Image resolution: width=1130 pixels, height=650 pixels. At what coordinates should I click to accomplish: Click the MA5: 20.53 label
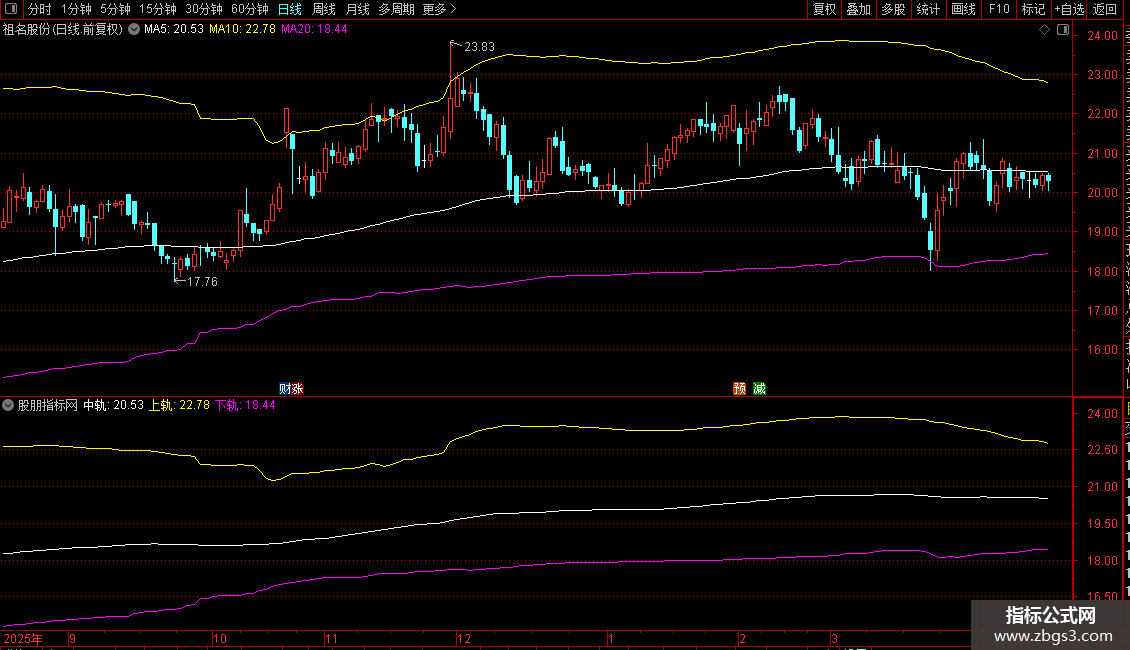pos(174,30)
